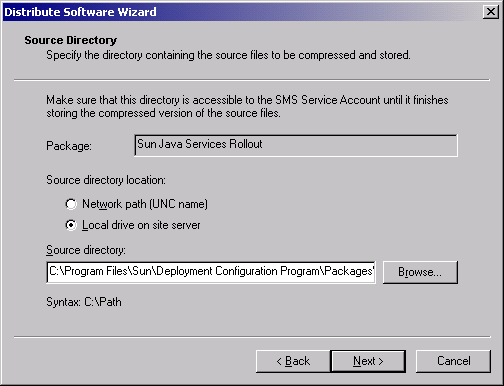
Task: Click the 'Make sure that this directory' notice
Action: (x=247, y=107)
